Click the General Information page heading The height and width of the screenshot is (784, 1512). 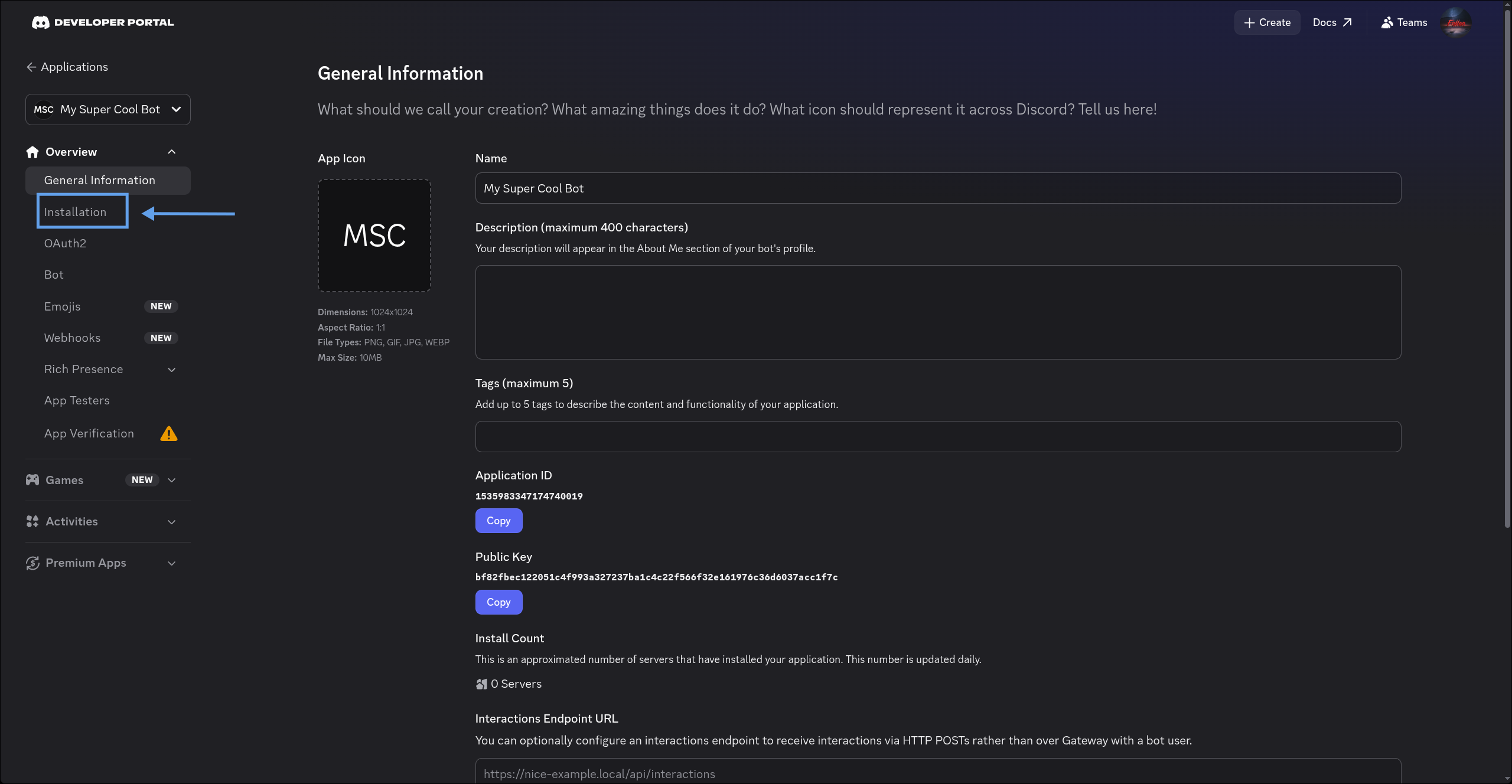[400, 73]
